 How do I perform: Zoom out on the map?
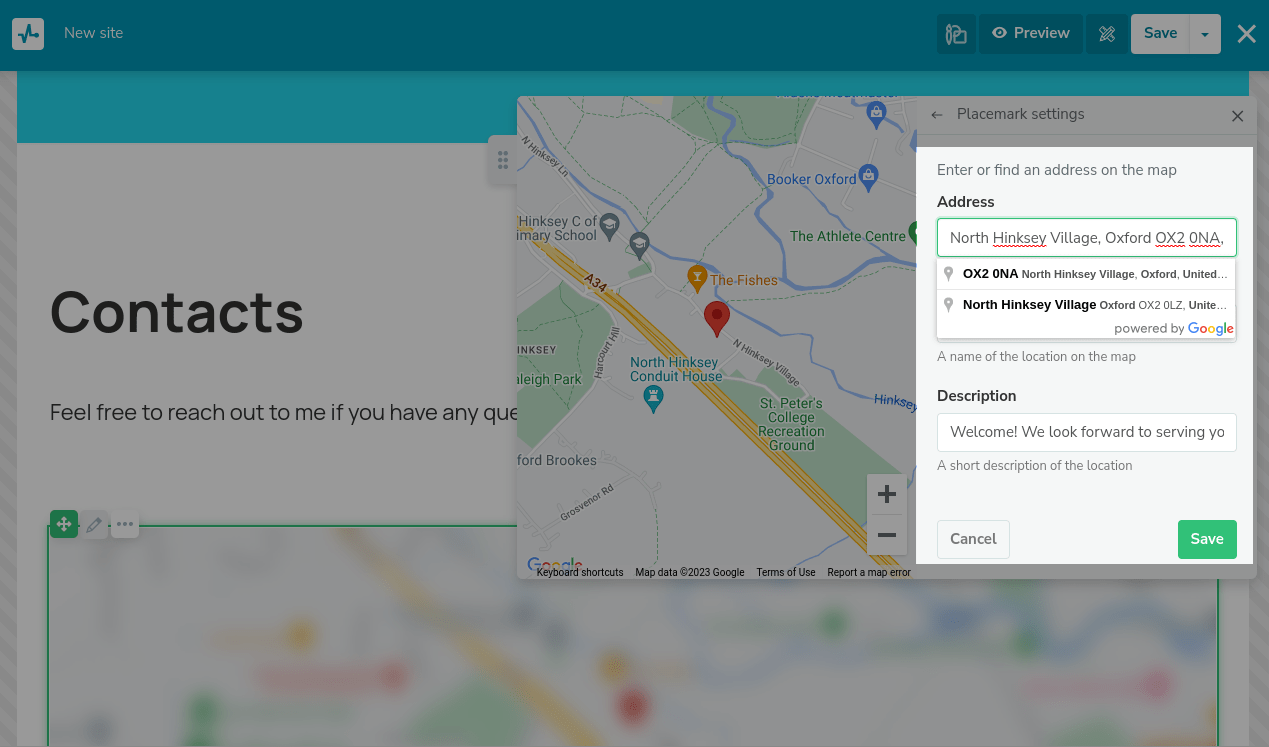coord(886,536)
